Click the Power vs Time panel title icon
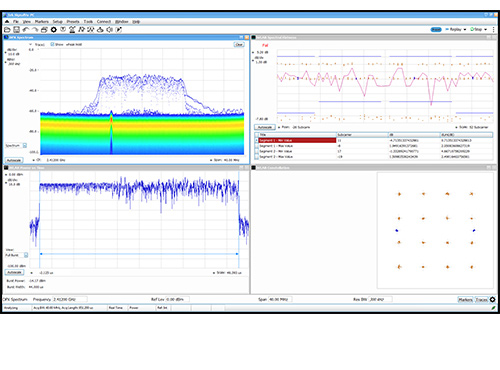The height and width of the screenshot is (370, 500). (6, 168)
